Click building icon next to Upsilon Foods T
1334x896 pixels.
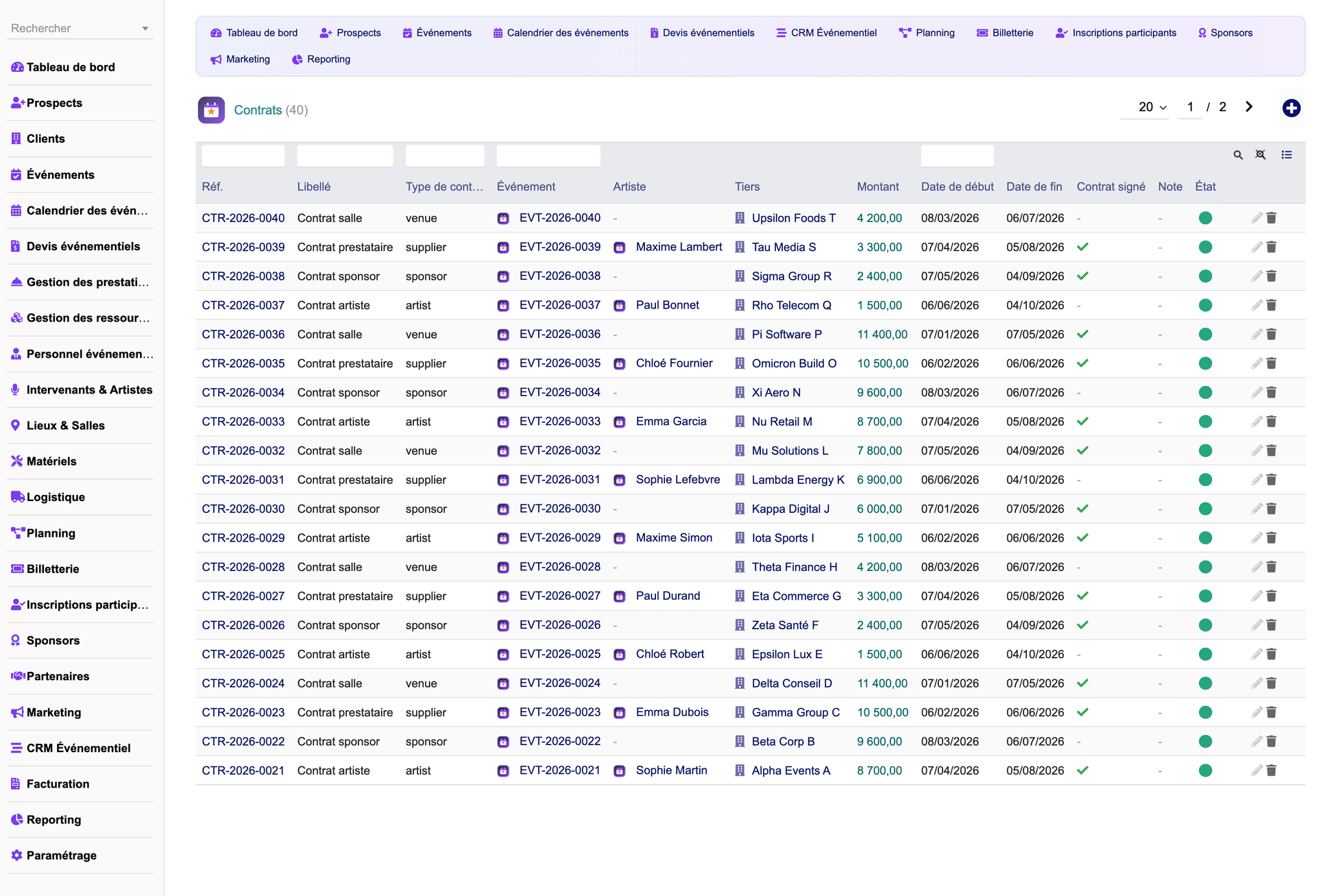(x=740, y=218)
